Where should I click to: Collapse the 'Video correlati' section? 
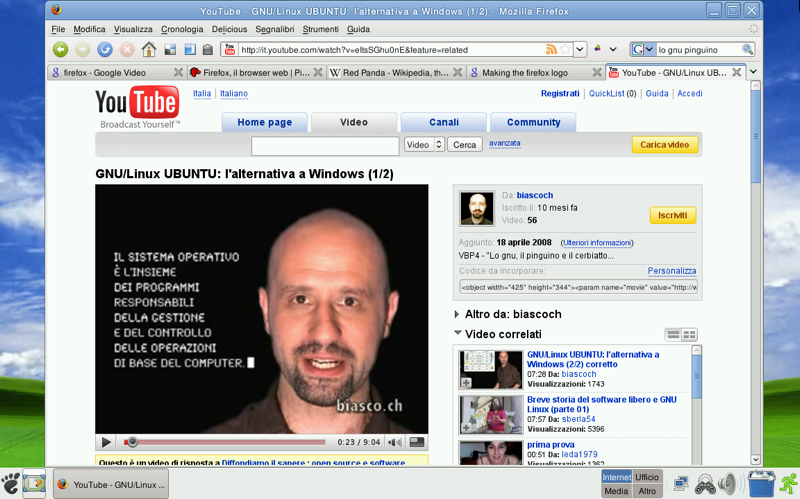point(458,333)
